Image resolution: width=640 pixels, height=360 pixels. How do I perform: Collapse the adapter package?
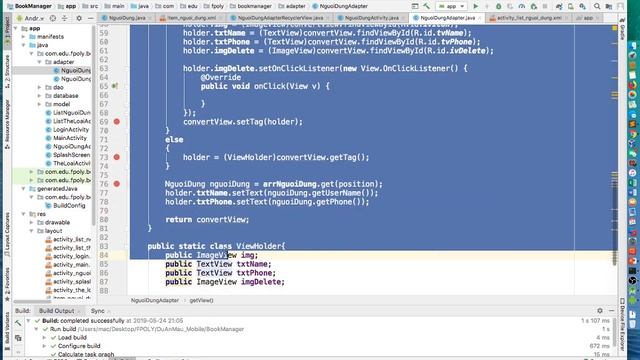39,62
